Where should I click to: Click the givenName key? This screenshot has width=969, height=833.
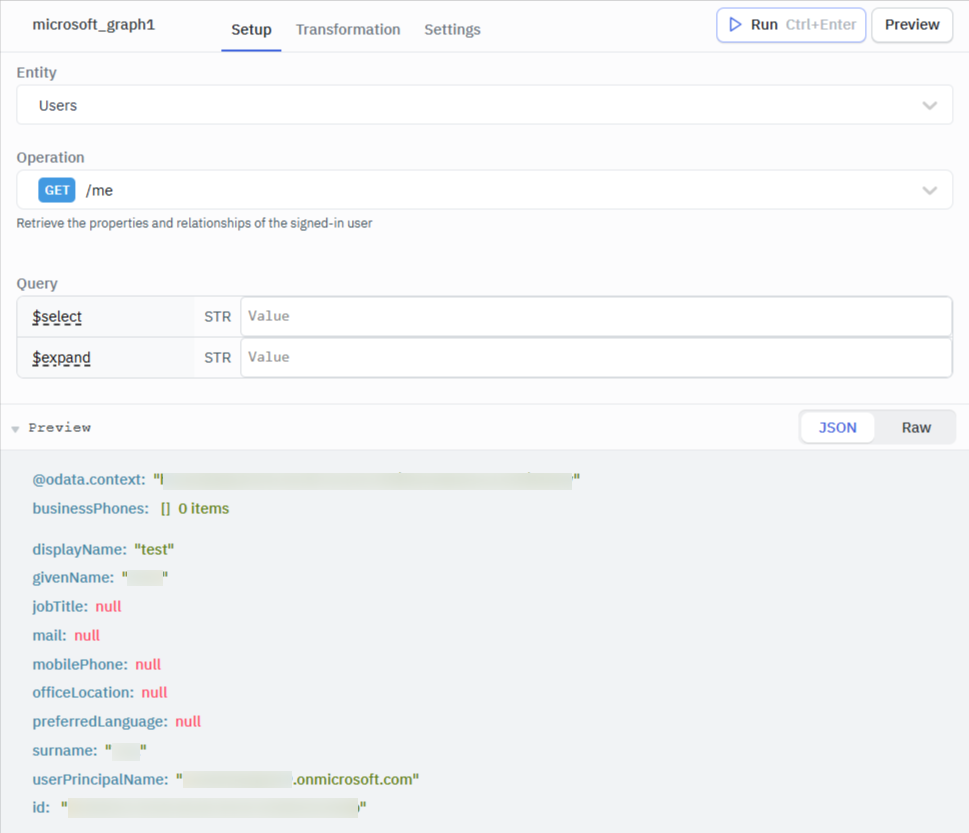click(x=73, y=578)
